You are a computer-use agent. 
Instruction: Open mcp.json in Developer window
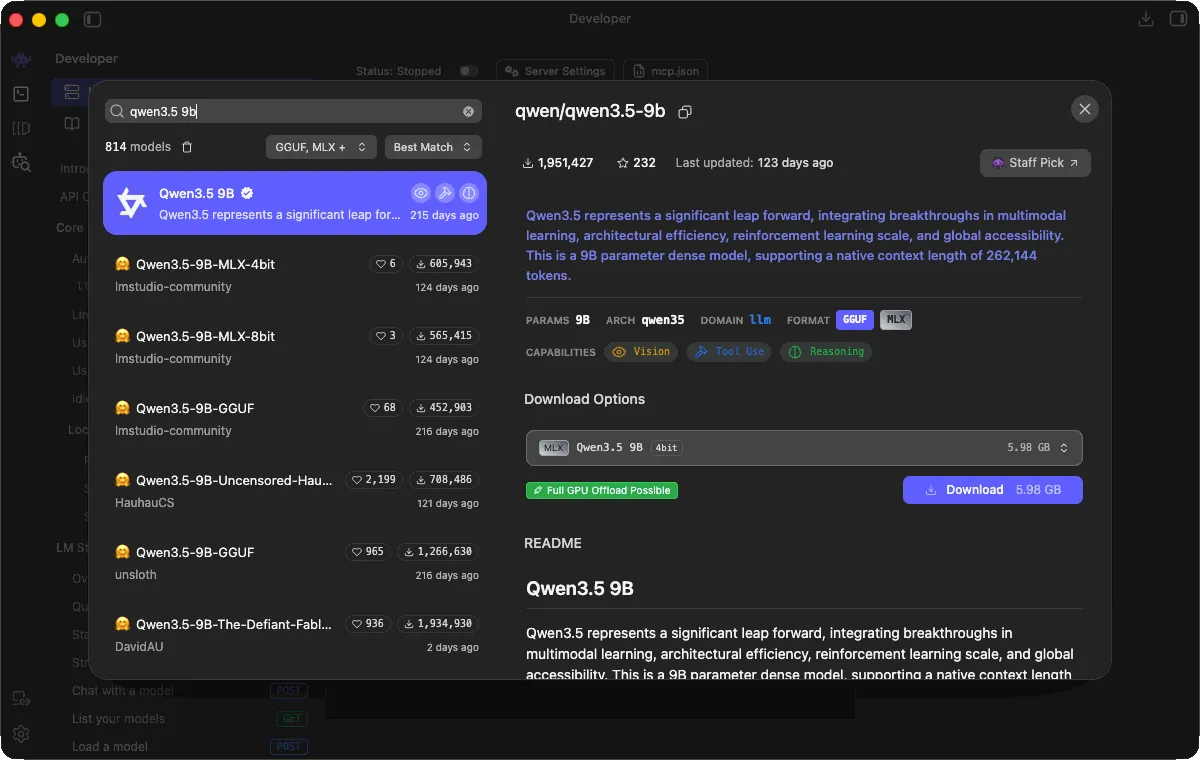tap(665, 71)
